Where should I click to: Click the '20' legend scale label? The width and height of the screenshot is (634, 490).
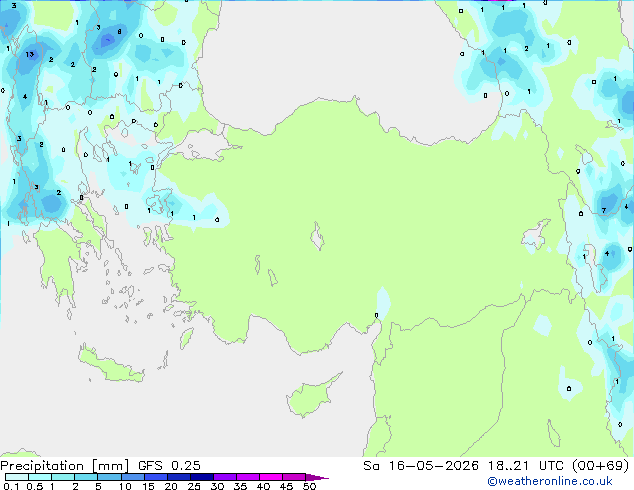171,486
